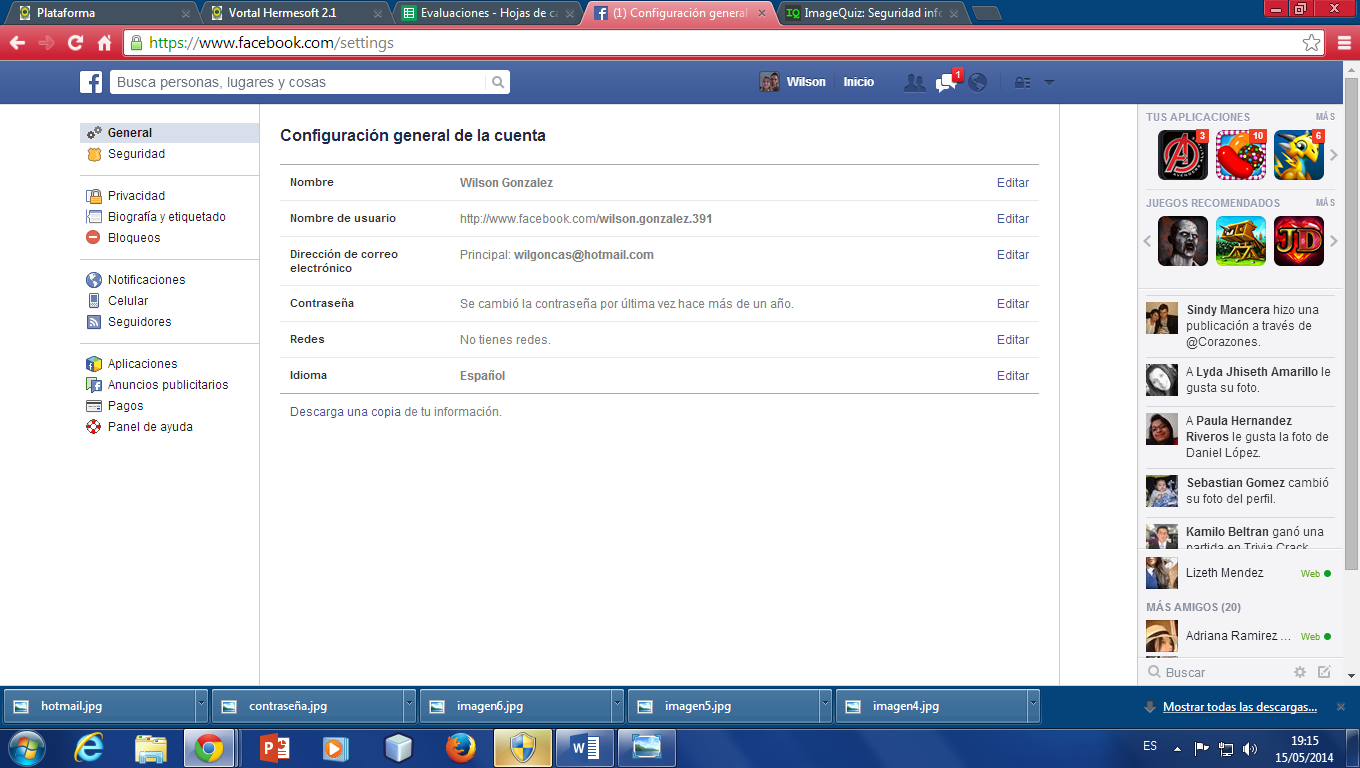This screenshot has height=768, width=1360.
Task: Edit the Contraseña row
Action: 1012,304
